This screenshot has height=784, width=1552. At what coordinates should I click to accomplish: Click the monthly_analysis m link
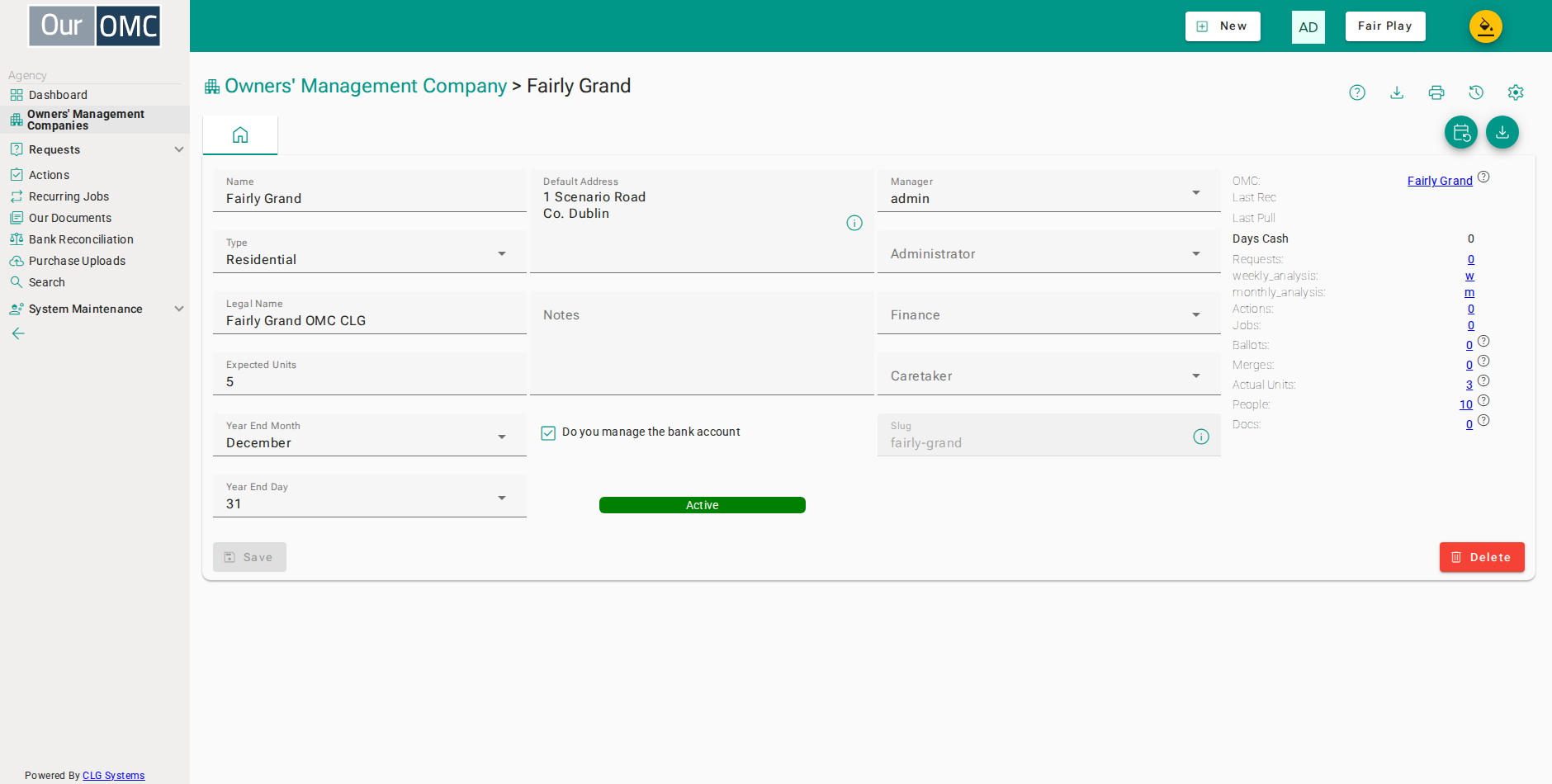click(1469, 292)
